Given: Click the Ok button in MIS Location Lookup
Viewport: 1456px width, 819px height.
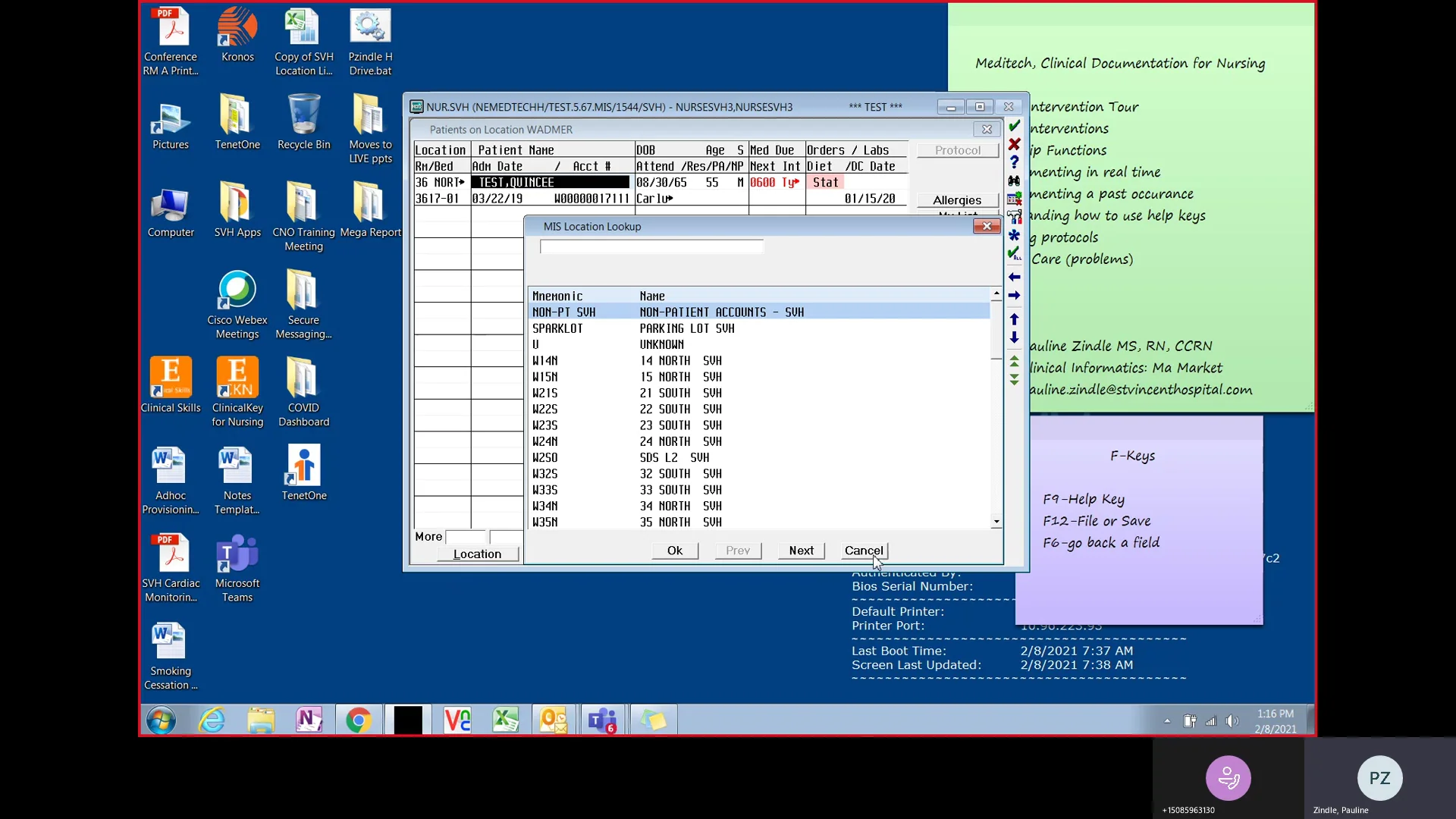Looking at the screenshot, I should [x=674, y=550].
